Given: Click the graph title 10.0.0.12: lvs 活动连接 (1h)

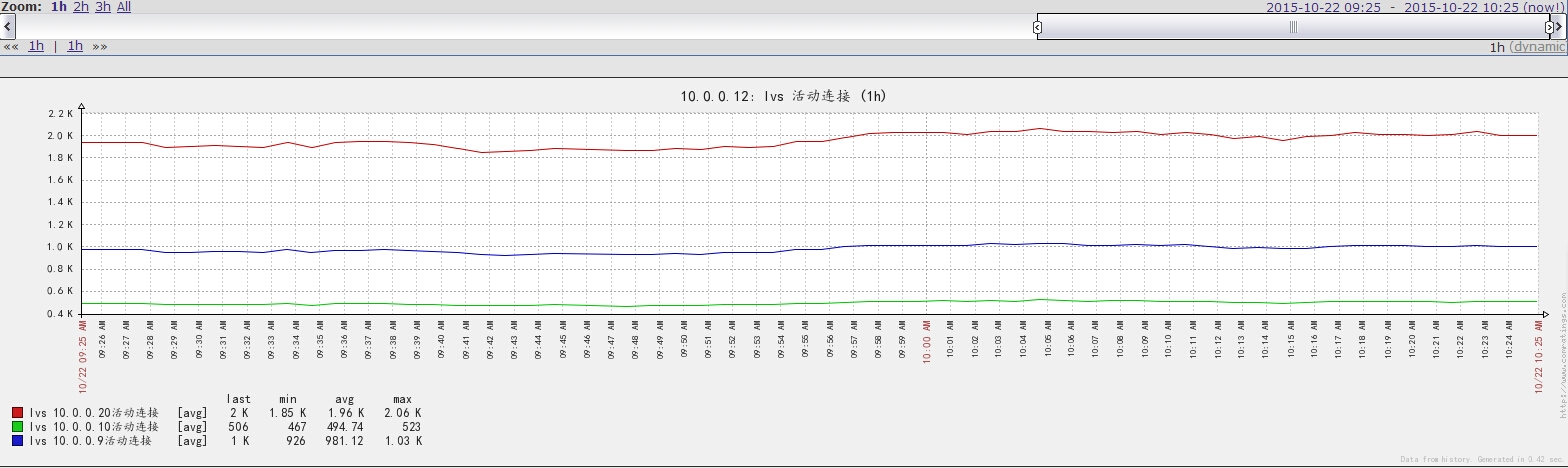Looking at the screenshot, I should [783, 96].
